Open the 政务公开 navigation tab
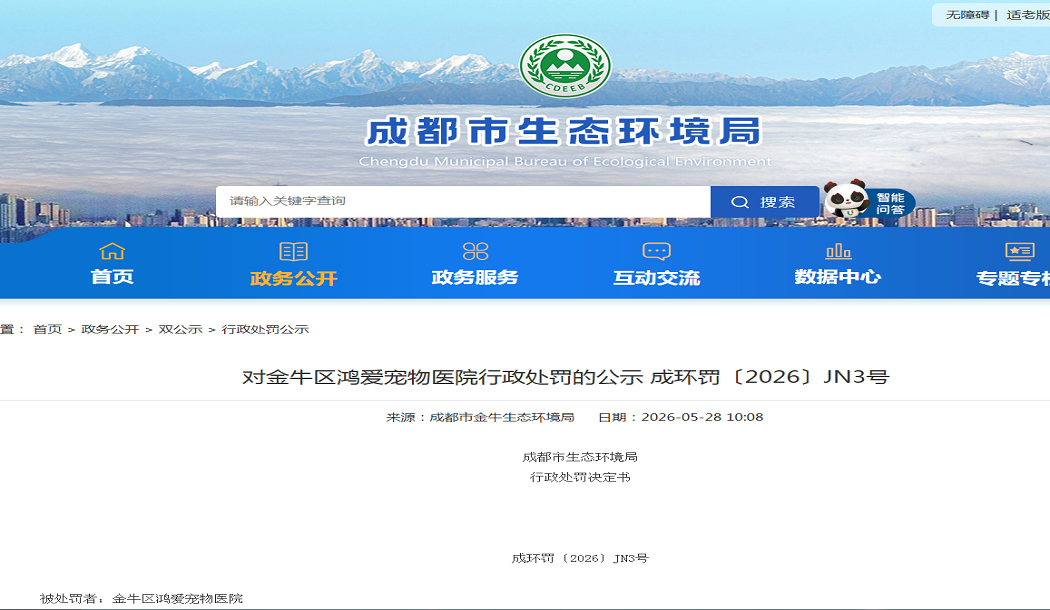The image size is (1050, 610). click(x=293, y=278)
